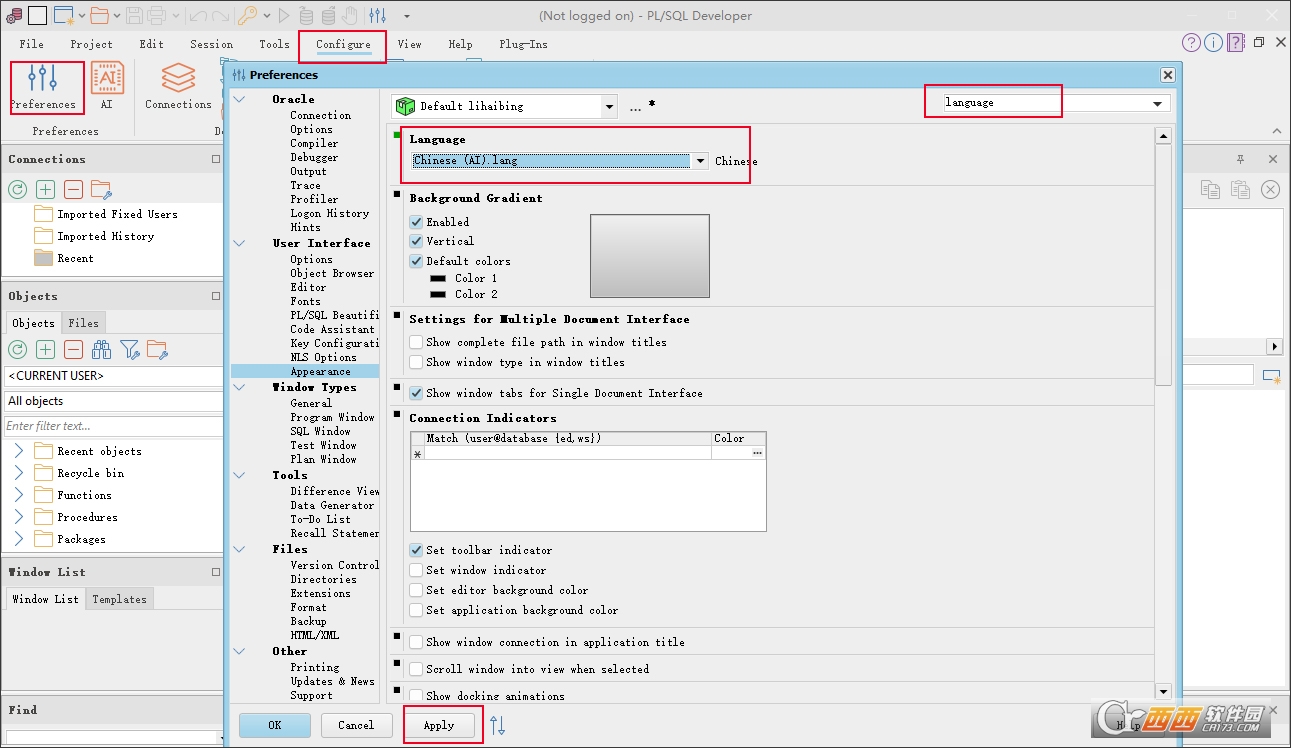Expand the Packages folder
Image resolution: width=1291 pixels, height=748 pixels.
[x=18, y=539]
